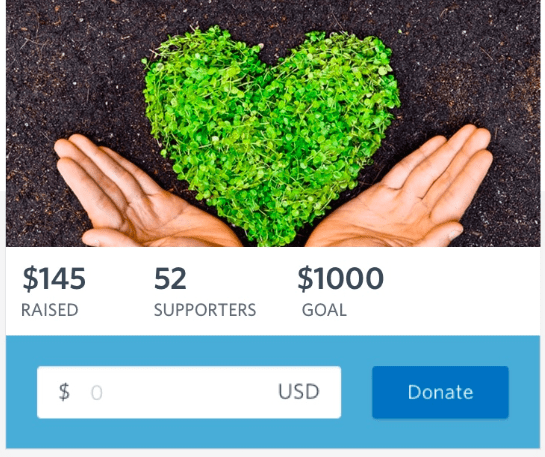Click the RAISED label
The height and width of the screenshot is (457, 545).
[50, 310]
